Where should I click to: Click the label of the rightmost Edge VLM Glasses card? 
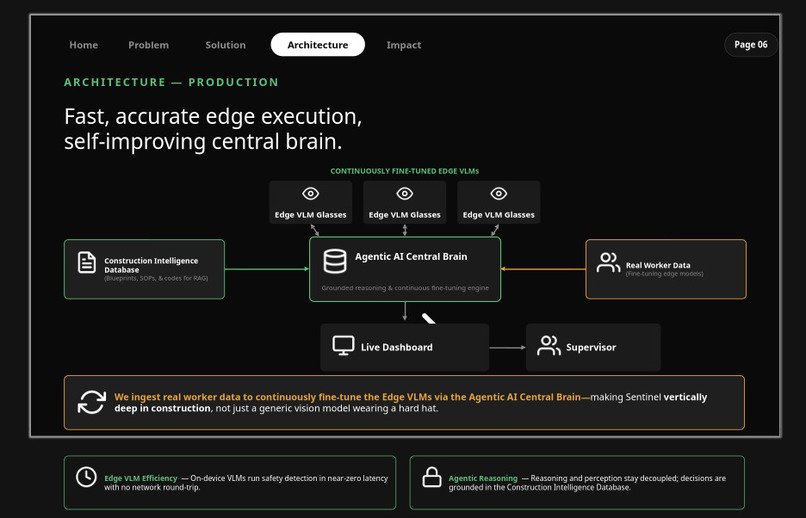click(499, 215)
